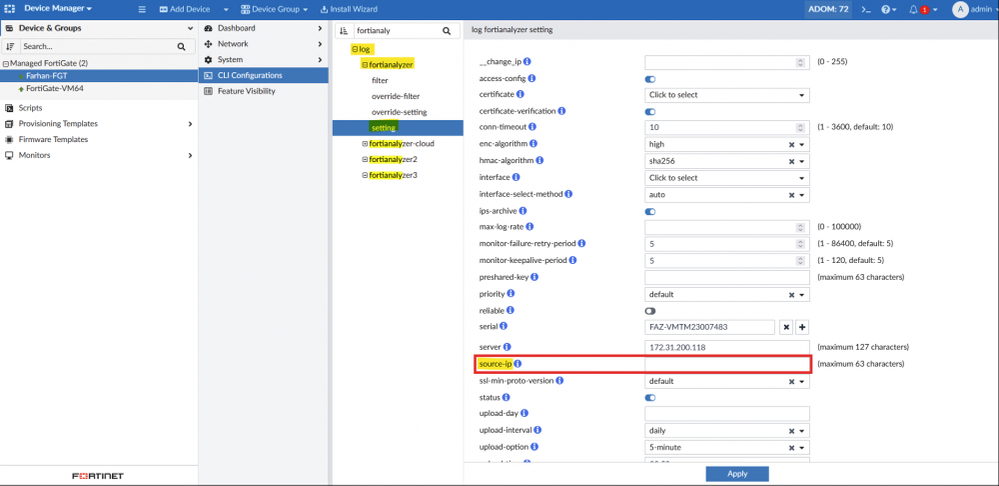Screen dimensions: 999x486
Task: Open the admin user menu
Action: click(x=974, y=10)
